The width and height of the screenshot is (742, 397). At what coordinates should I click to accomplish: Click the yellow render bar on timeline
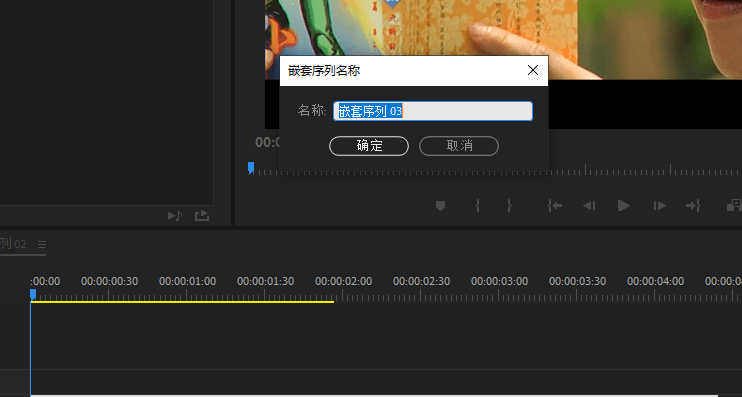point(183,301)
